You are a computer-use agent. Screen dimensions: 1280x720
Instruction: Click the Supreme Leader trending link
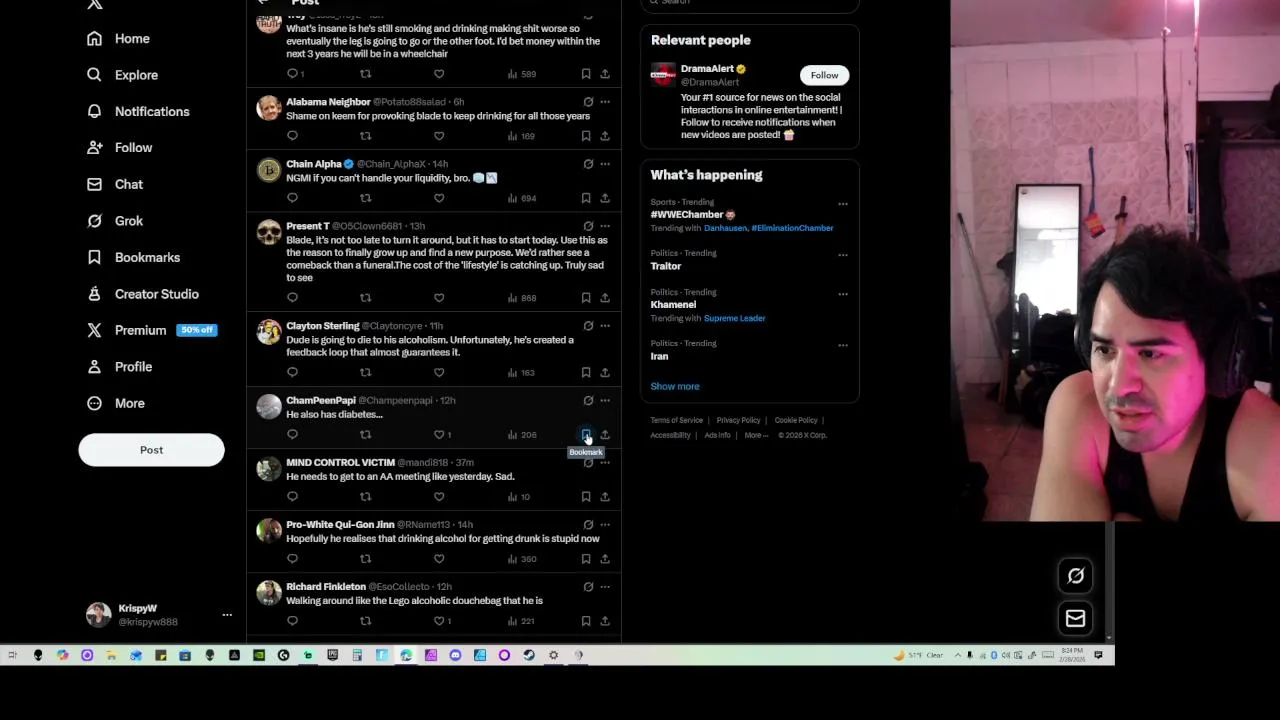734,318
